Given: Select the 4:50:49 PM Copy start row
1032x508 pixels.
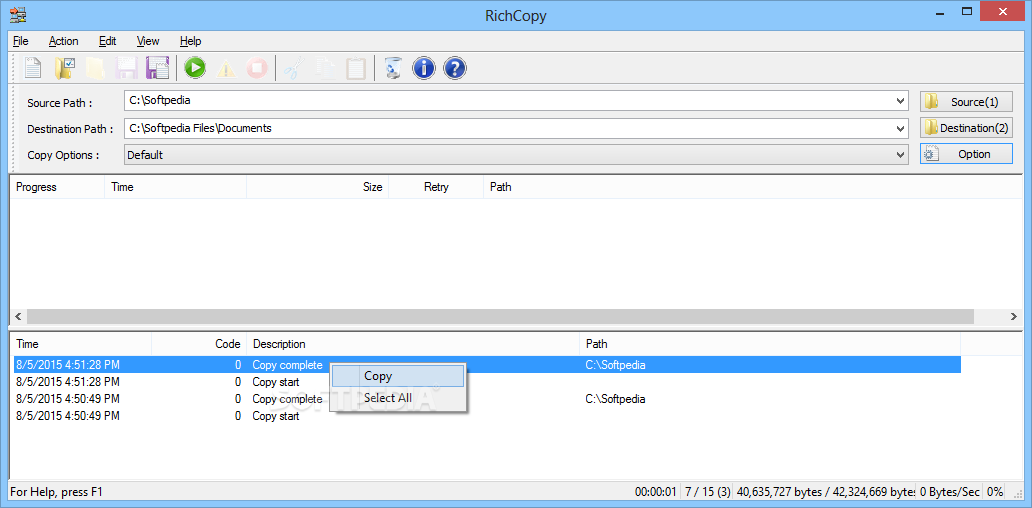Looking at the screenshot, I should click(x=487, y=416).
